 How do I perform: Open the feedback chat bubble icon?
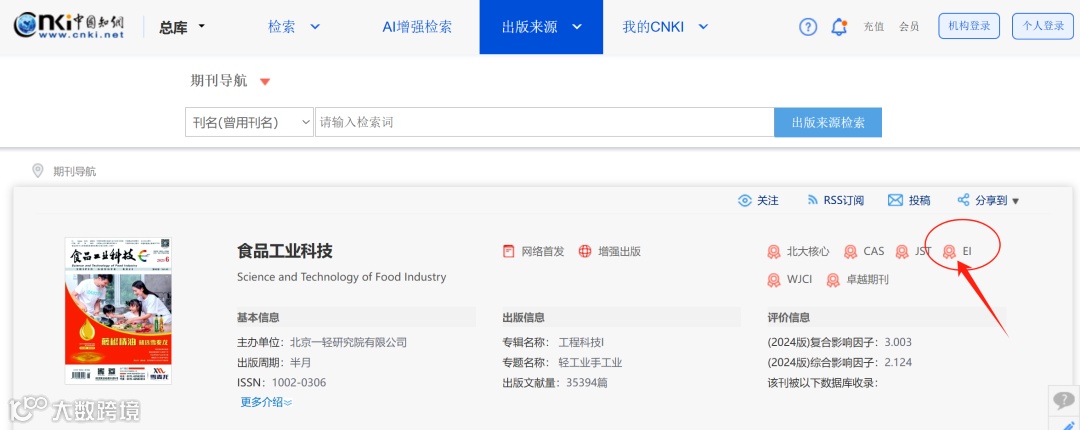[x=1064, y=400]
